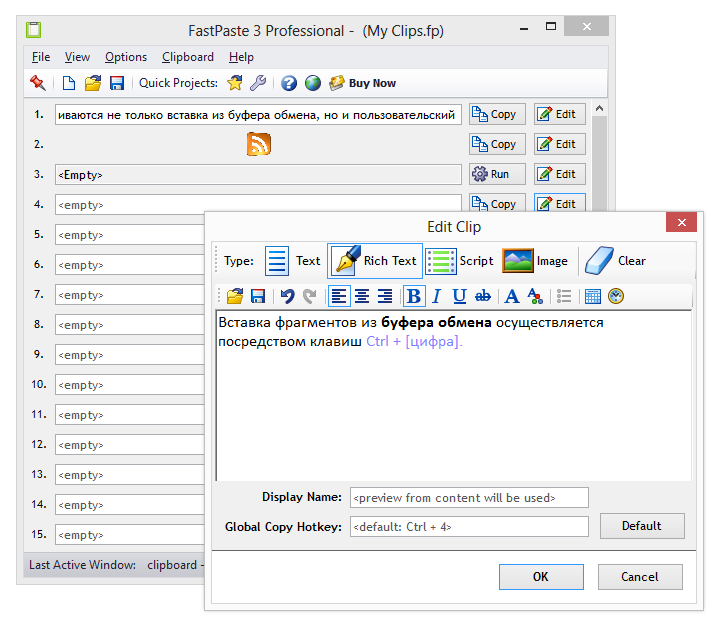
Task: Click FastPaste clipboard app icon in title bar
Action: click(34, 30)
